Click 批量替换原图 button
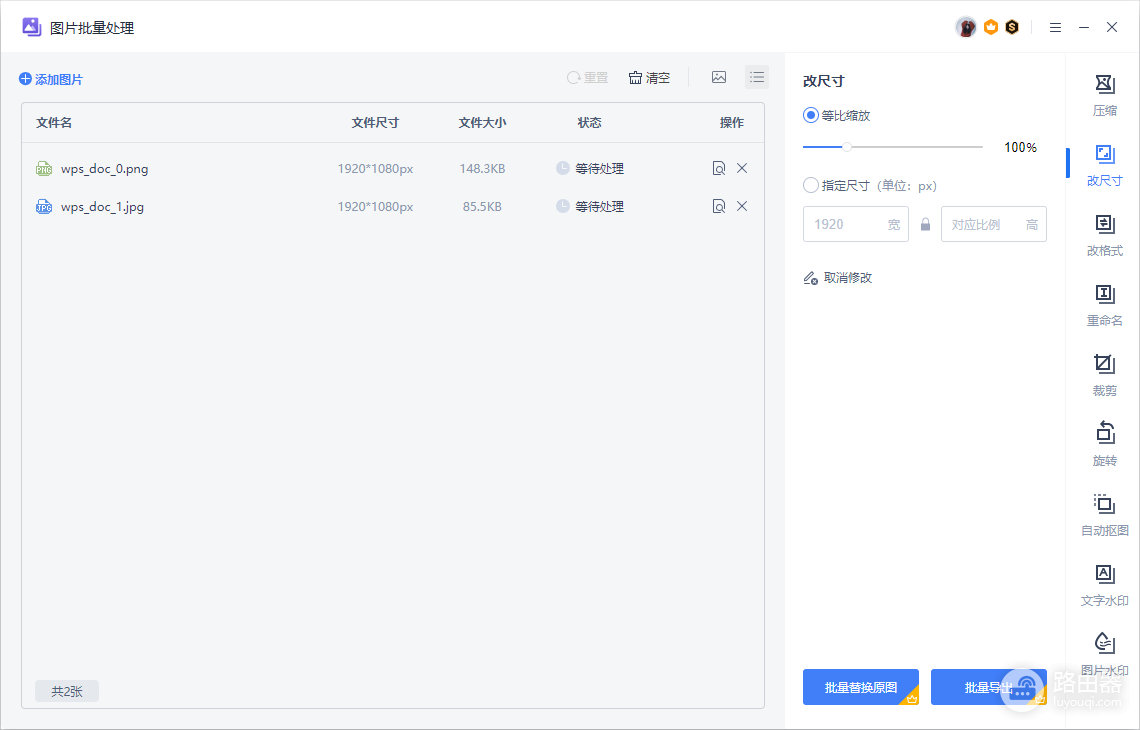 pyautogui.click(x=861, y=687)
